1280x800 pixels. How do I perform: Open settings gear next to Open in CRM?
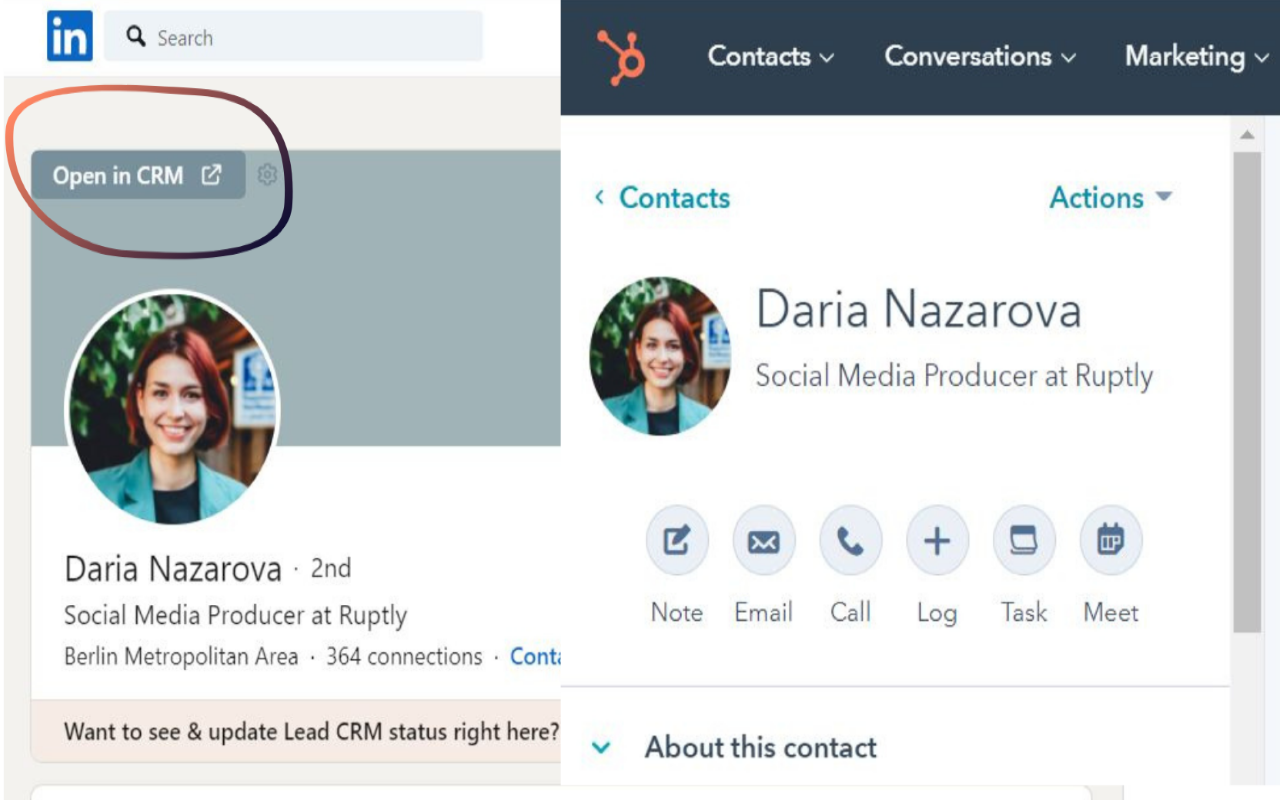(266, 175)
